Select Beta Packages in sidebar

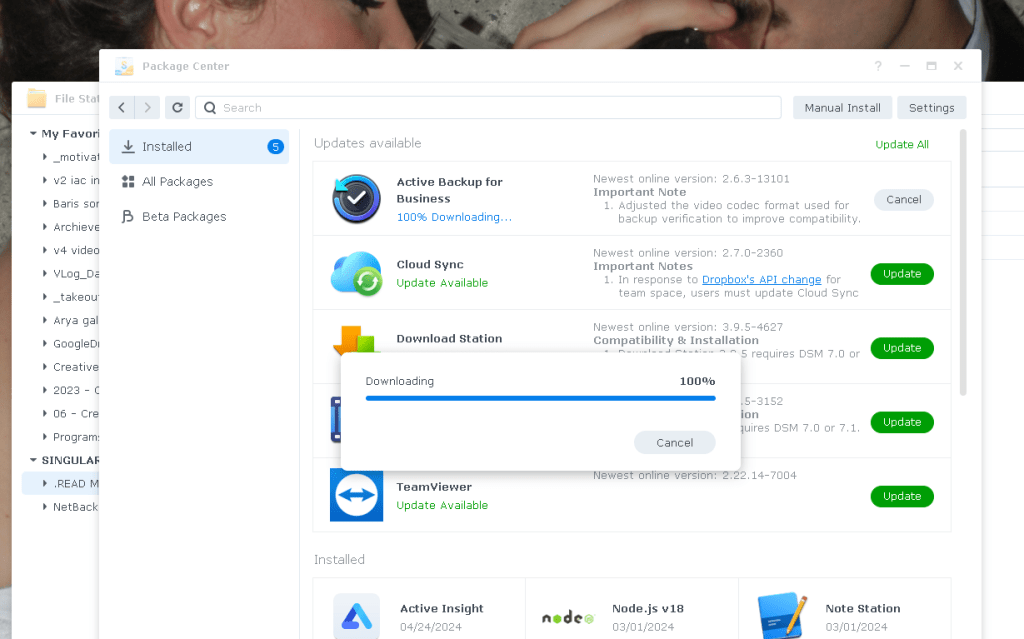pyautogui.click(x=199, y=216)
